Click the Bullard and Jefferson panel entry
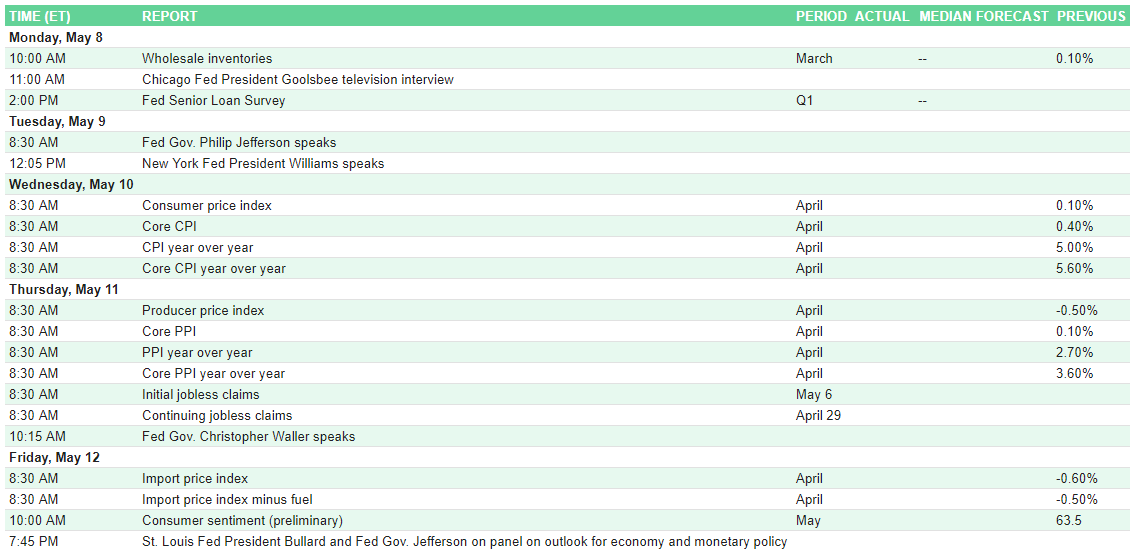The image size is (1136, 551). point(464,542)
